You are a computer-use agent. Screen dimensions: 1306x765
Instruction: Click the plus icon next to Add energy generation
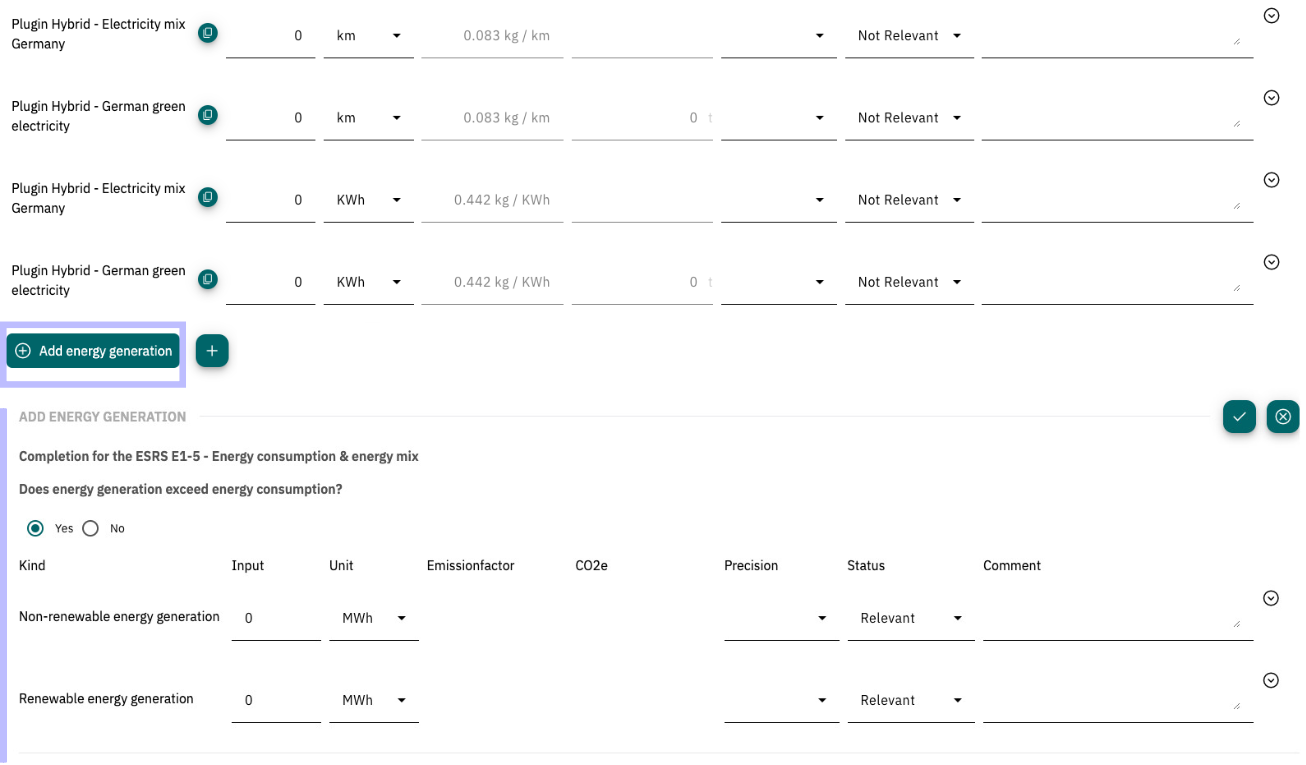[x=212, y=351]
